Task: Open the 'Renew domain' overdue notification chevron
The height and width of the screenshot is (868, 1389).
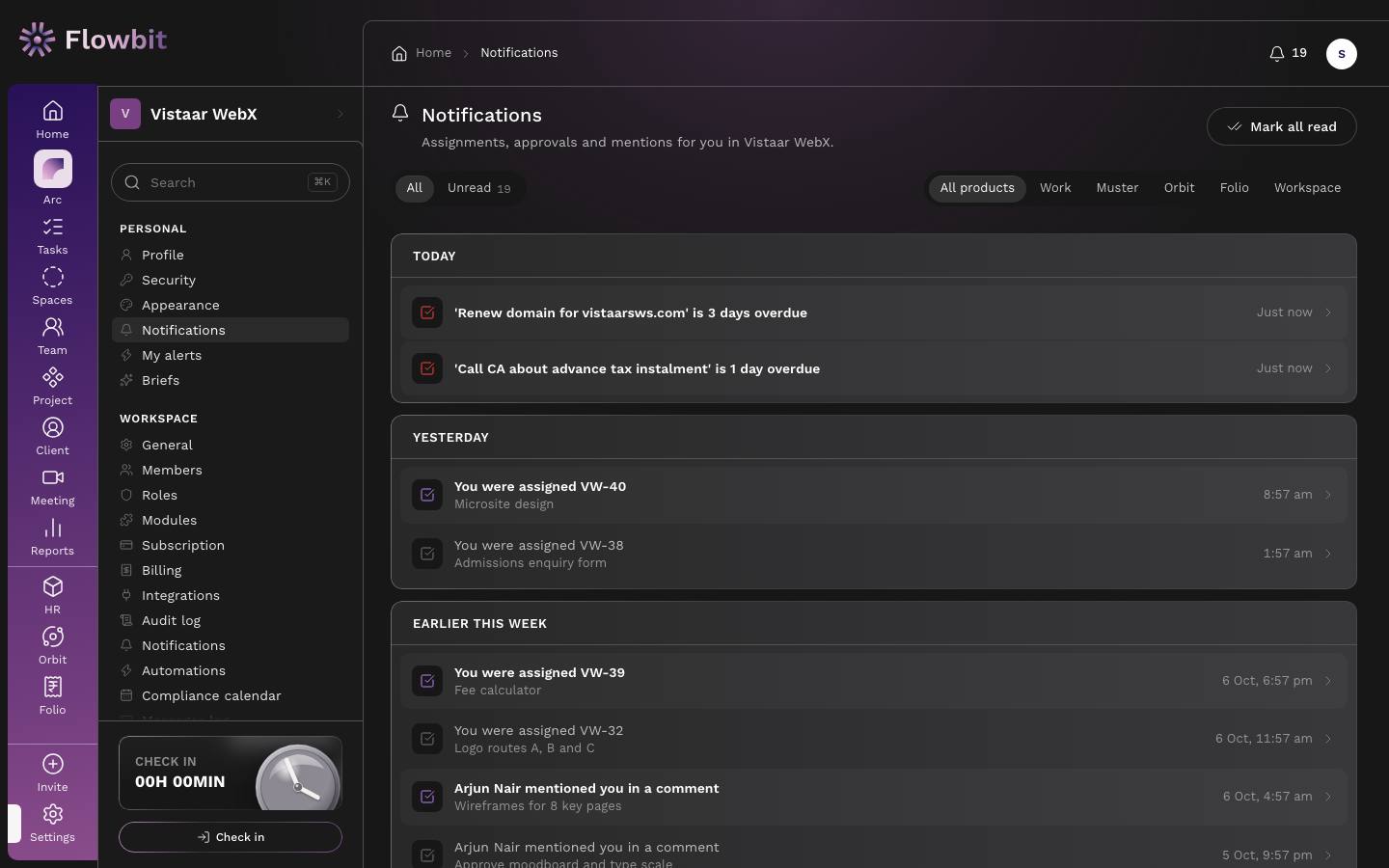Action: 1328,312
